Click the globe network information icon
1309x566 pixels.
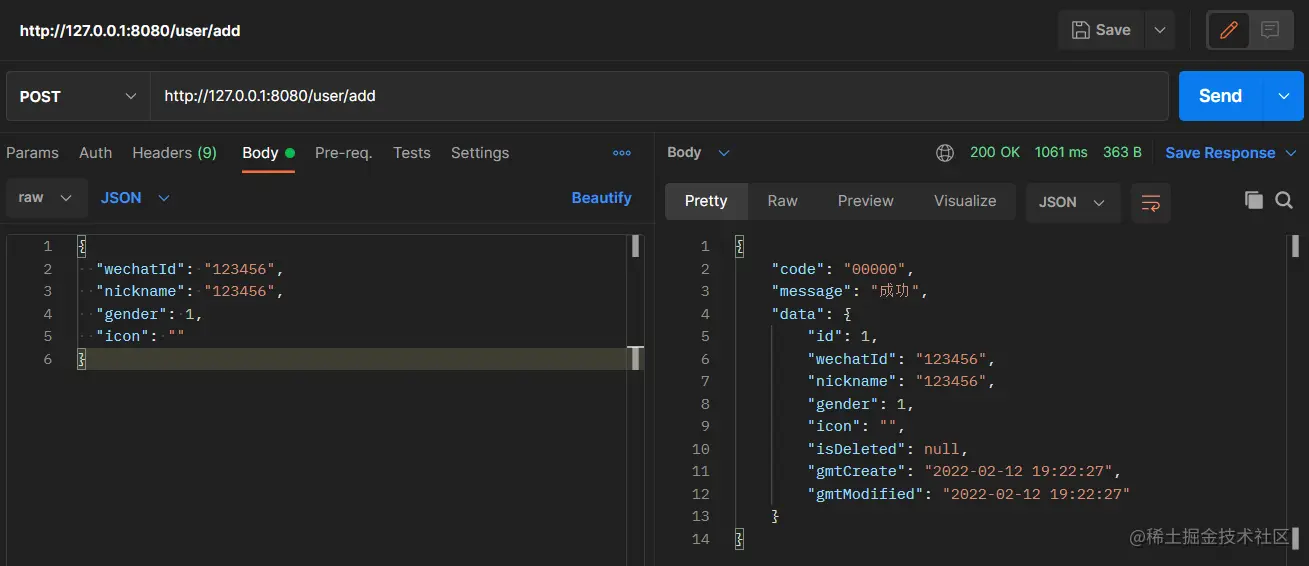(x=945, y=153)
